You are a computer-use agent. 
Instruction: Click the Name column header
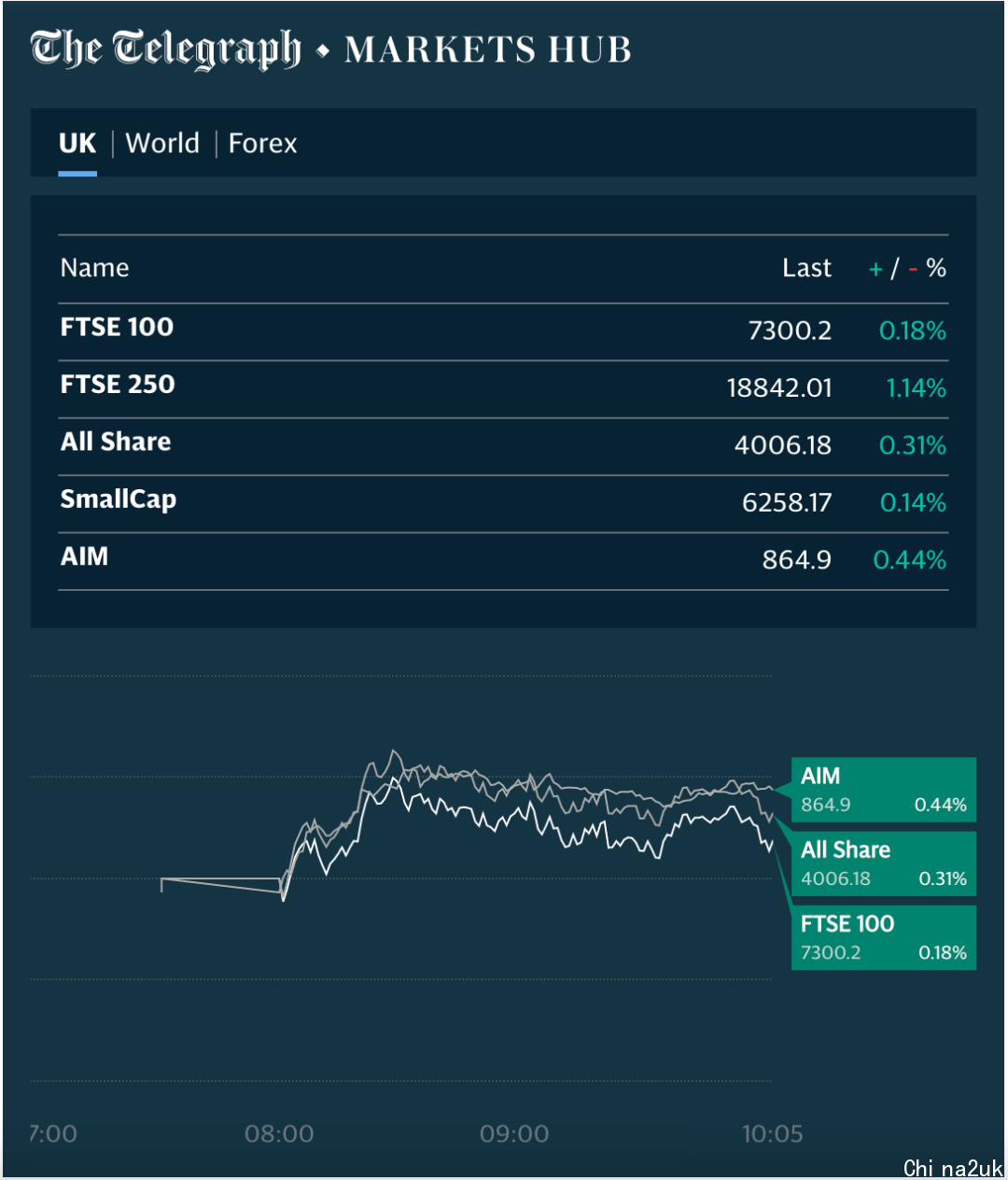(94, 268)
